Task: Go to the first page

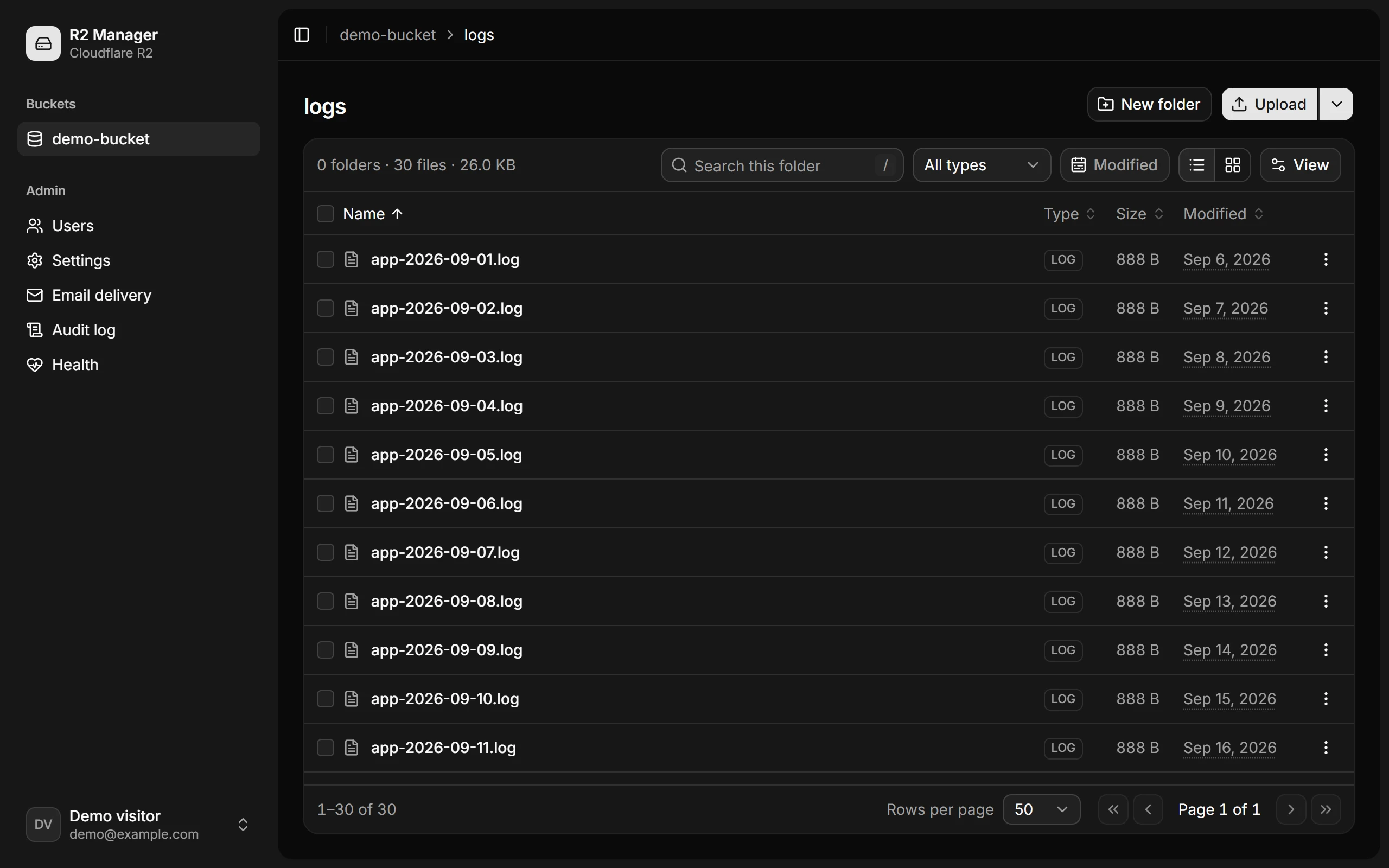Action: point(1113,809)
